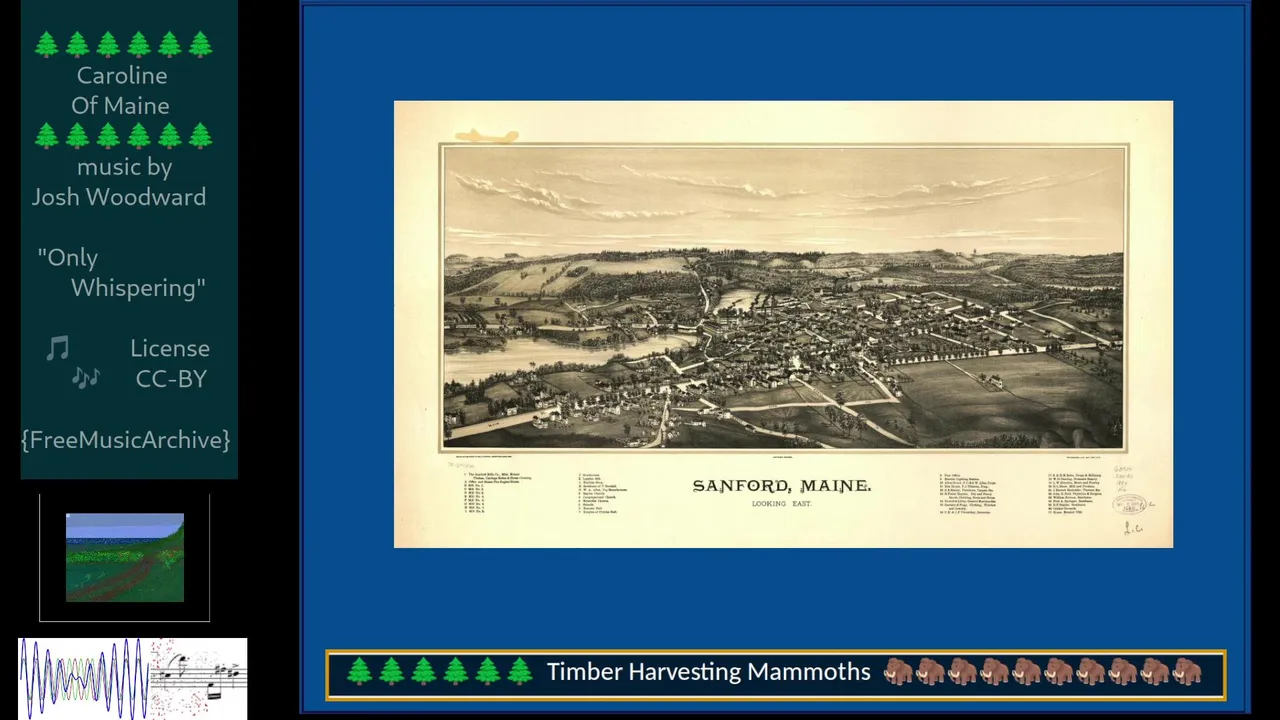Click the "Of Maine" text line
The image size is (1280, 720).
coord(120,105)
